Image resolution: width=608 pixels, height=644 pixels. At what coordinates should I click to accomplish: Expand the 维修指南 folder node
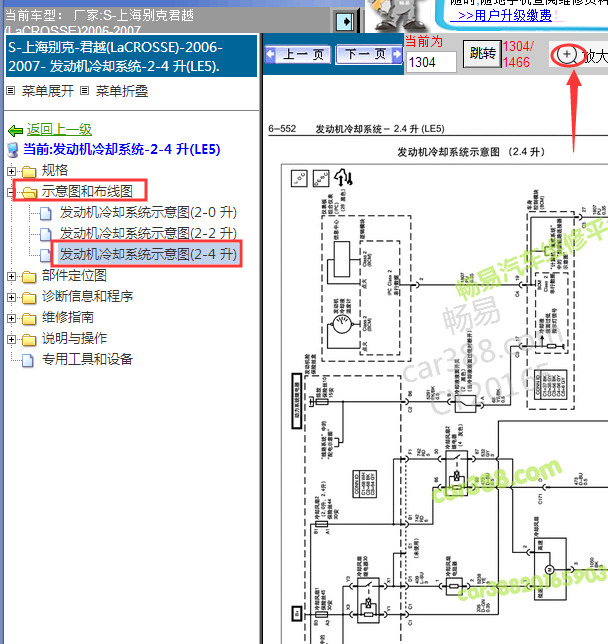[12, 318]
